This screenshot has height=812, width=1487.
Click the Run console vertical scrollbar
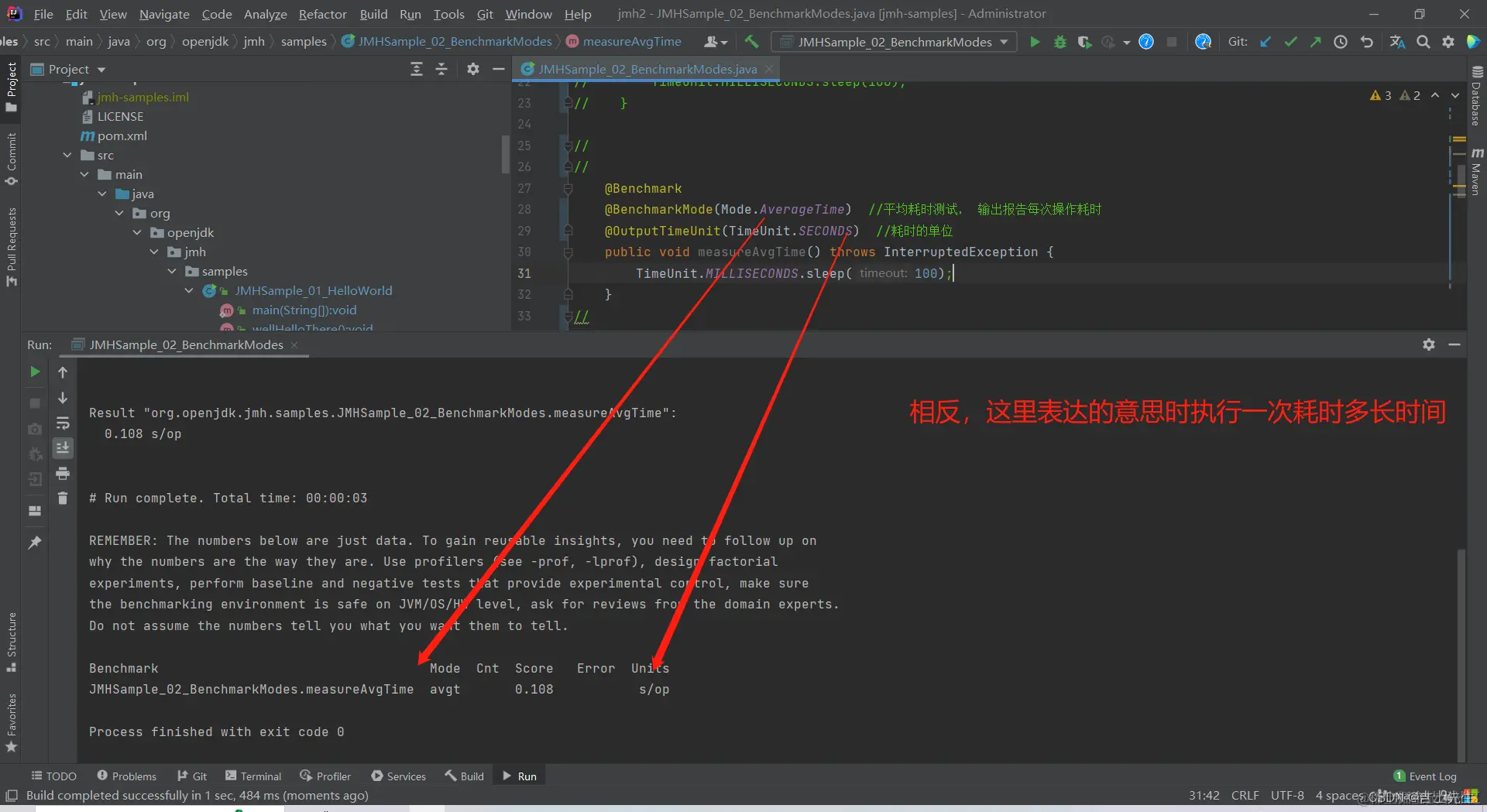point(1461,655)
